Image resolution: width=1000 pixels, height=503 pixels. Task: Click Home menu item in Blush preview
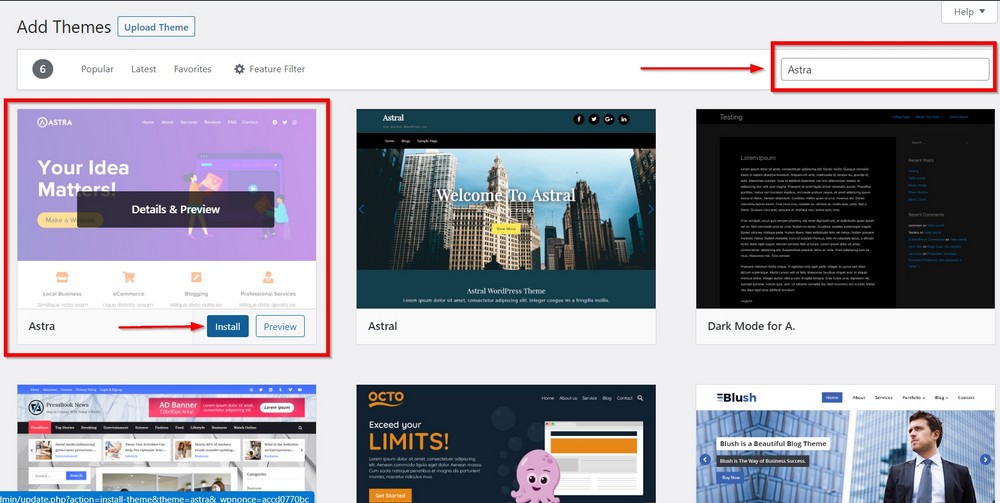(832, 397)
